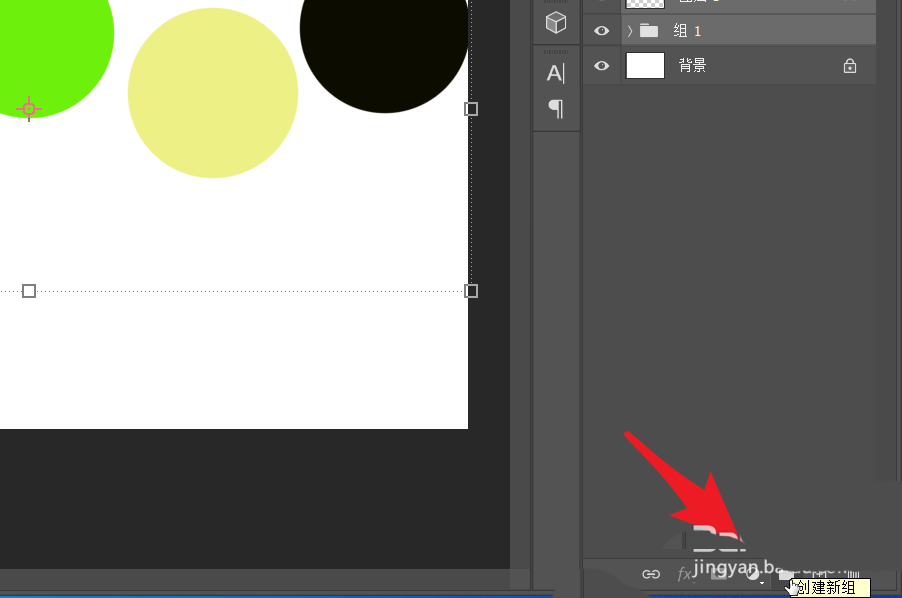This screenshot has height=598, width=902.
Task: Click the create new group icon
Action: point(786,574)
